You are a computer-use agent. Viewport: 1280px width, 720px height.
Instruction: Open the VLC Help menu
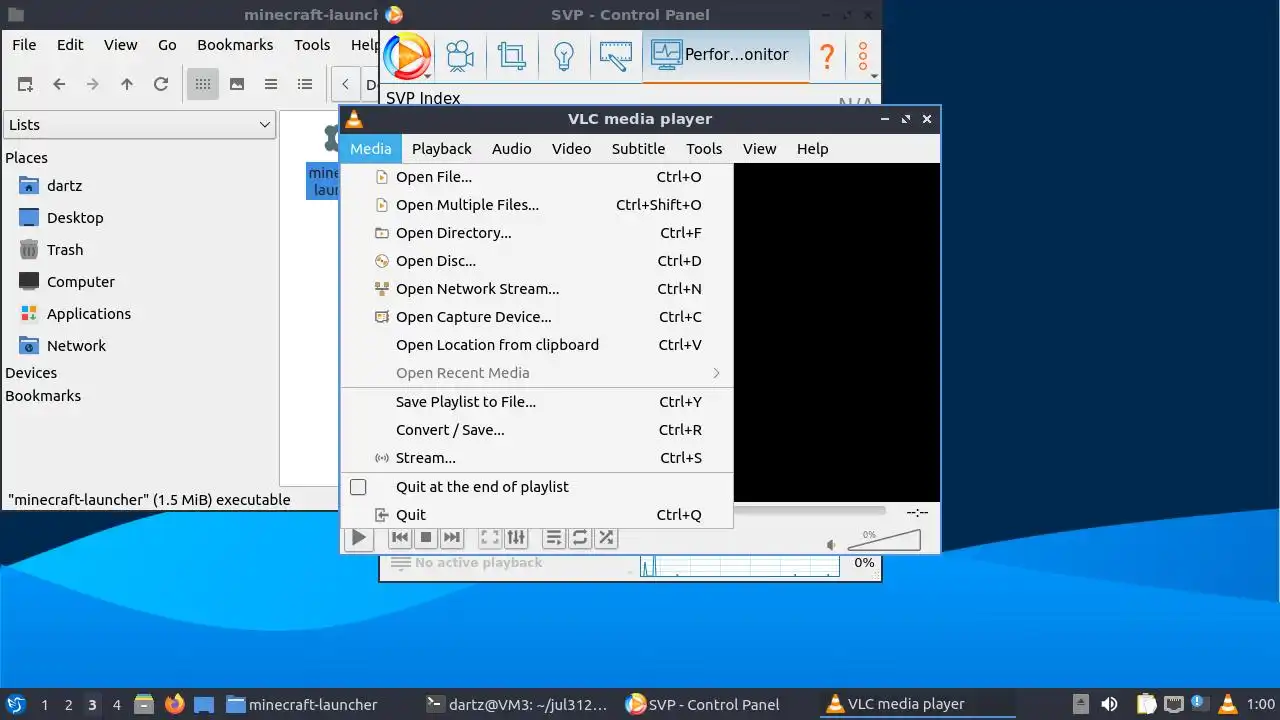point(812,148)
